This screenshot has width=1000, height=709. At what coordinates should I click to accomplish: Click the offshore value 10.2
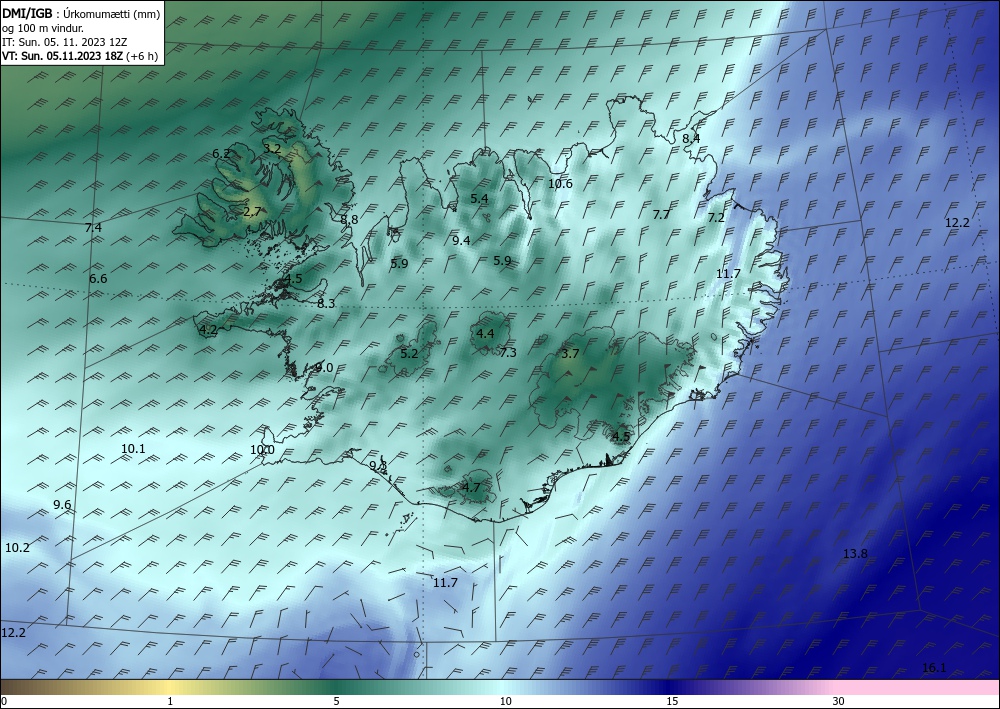[x=17, y=548]
